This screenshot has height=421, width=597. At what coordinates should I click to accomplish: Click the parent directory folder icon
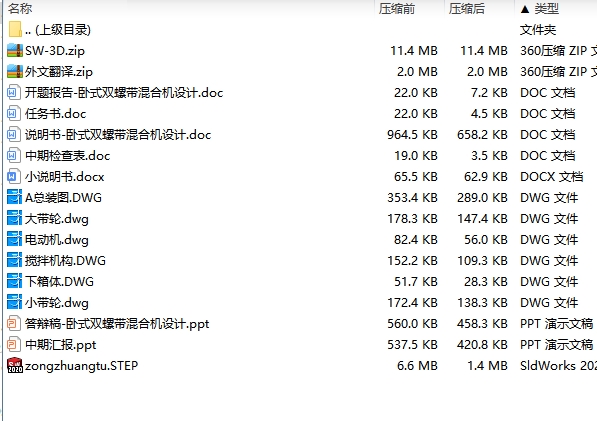pyautogui.click(x=15, y=30)
